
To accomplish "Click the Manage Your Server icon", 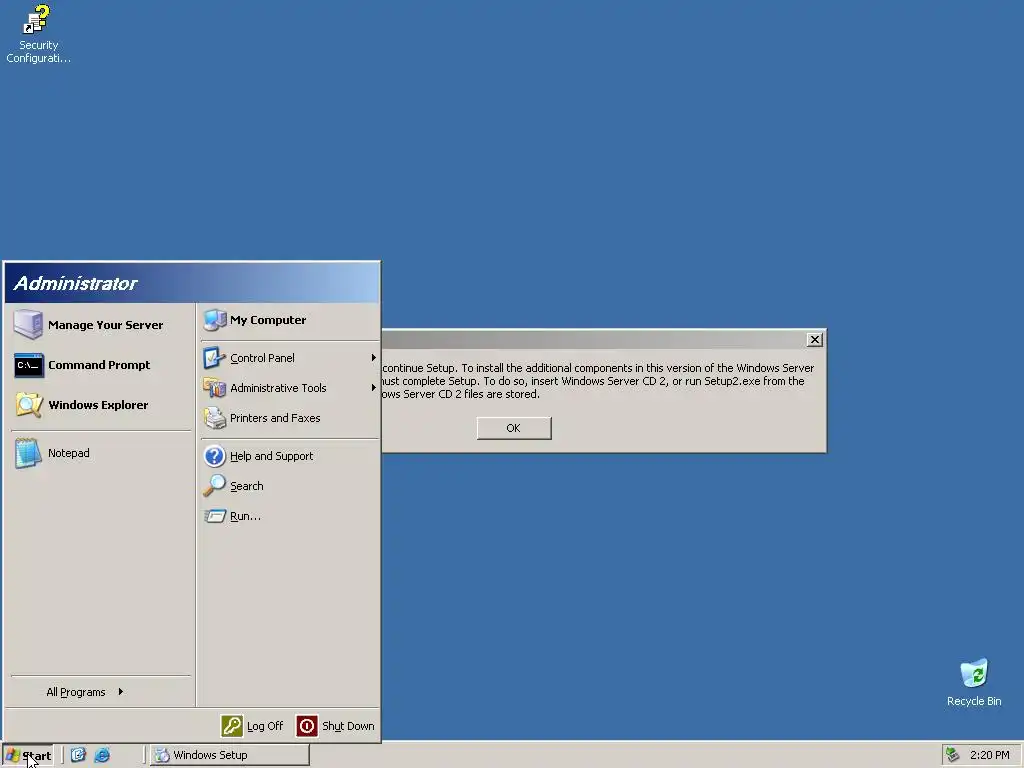I will point(28,325).
